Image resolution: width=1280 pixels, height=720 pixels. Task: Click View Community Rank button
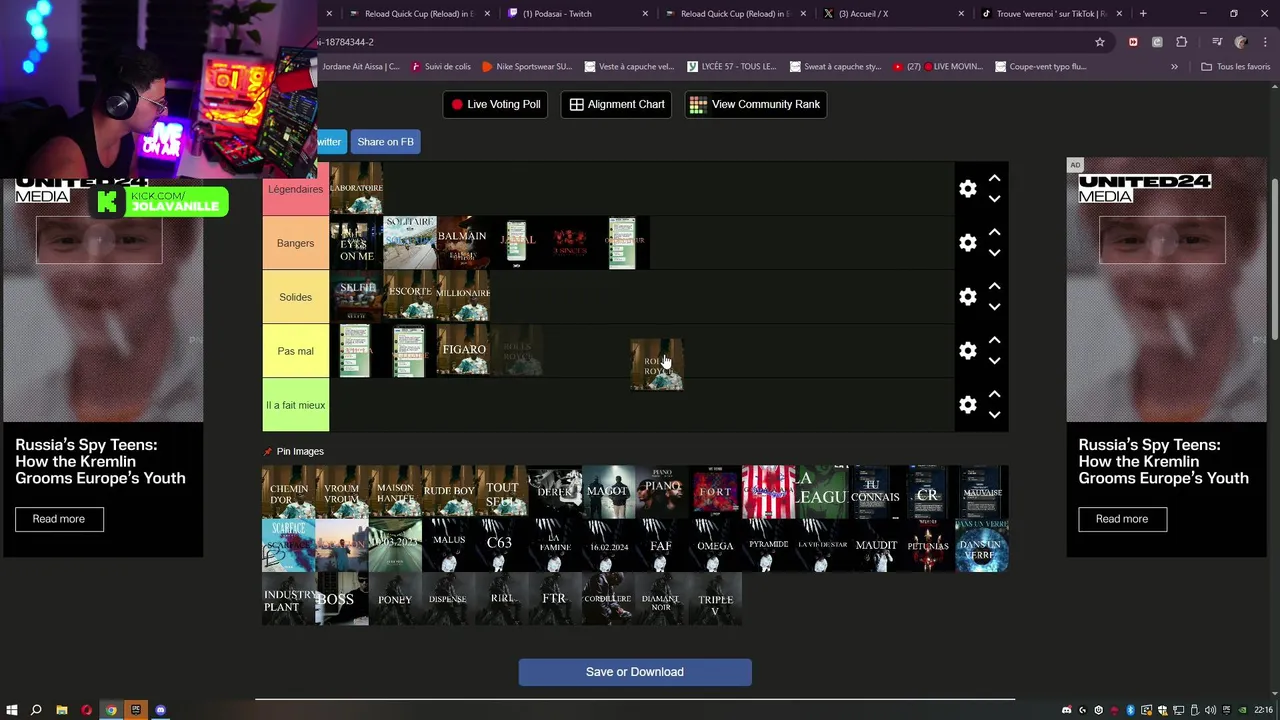[x=755, y=104]
